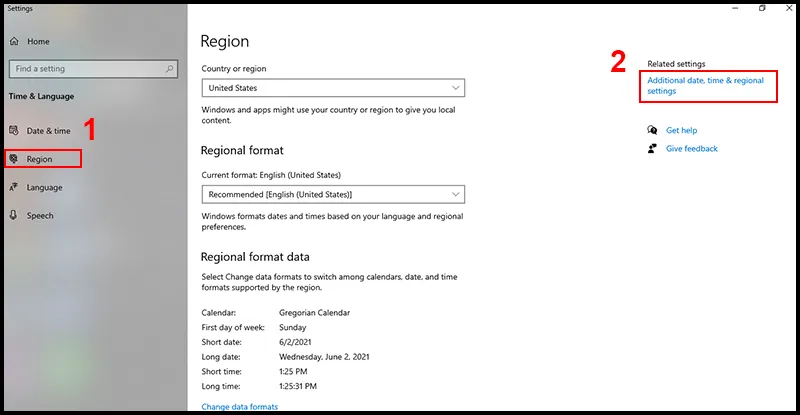800x415 pixels.
Task: Click the Home house icon in sidebar
Action: coord(14,42)
